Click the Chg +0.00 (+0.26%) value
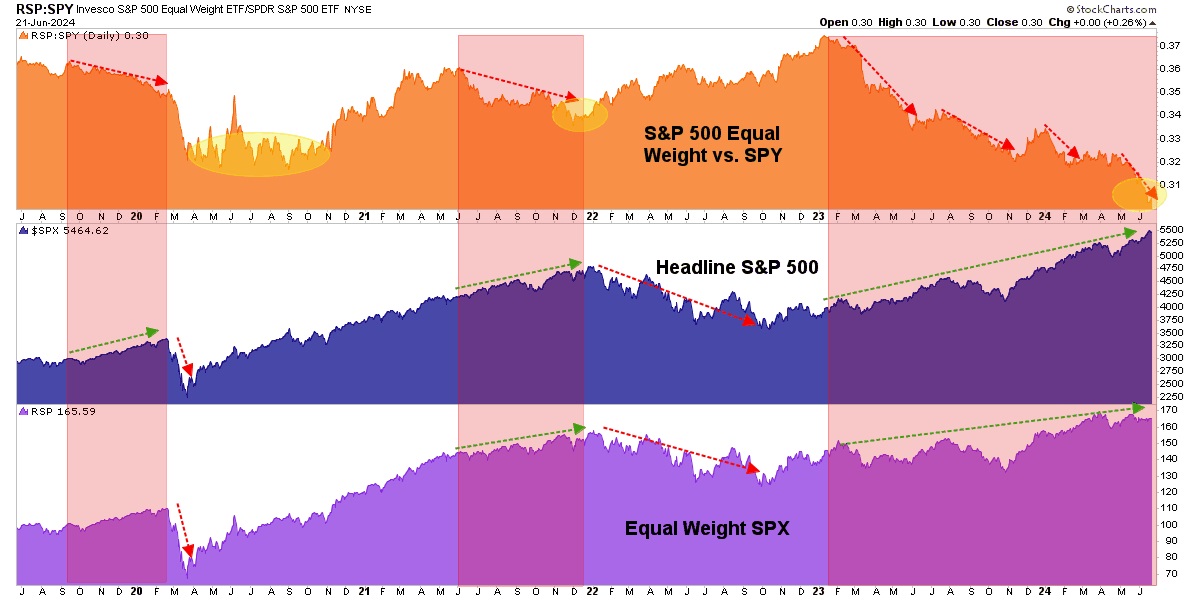1200x600 pixels. (1110, 23)
